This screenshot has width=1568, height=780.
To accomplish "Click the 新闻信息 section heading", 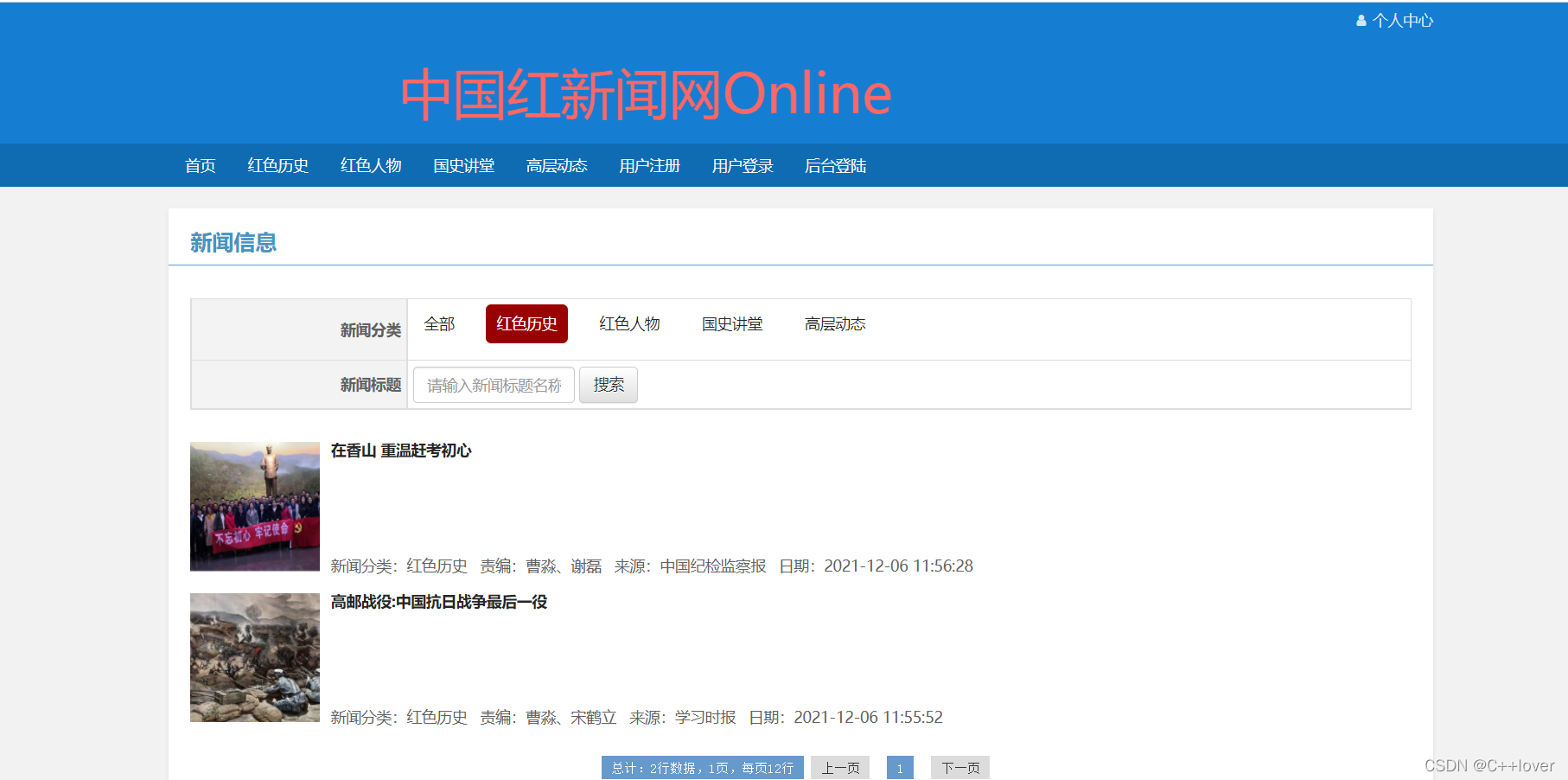I will point(233,242).
